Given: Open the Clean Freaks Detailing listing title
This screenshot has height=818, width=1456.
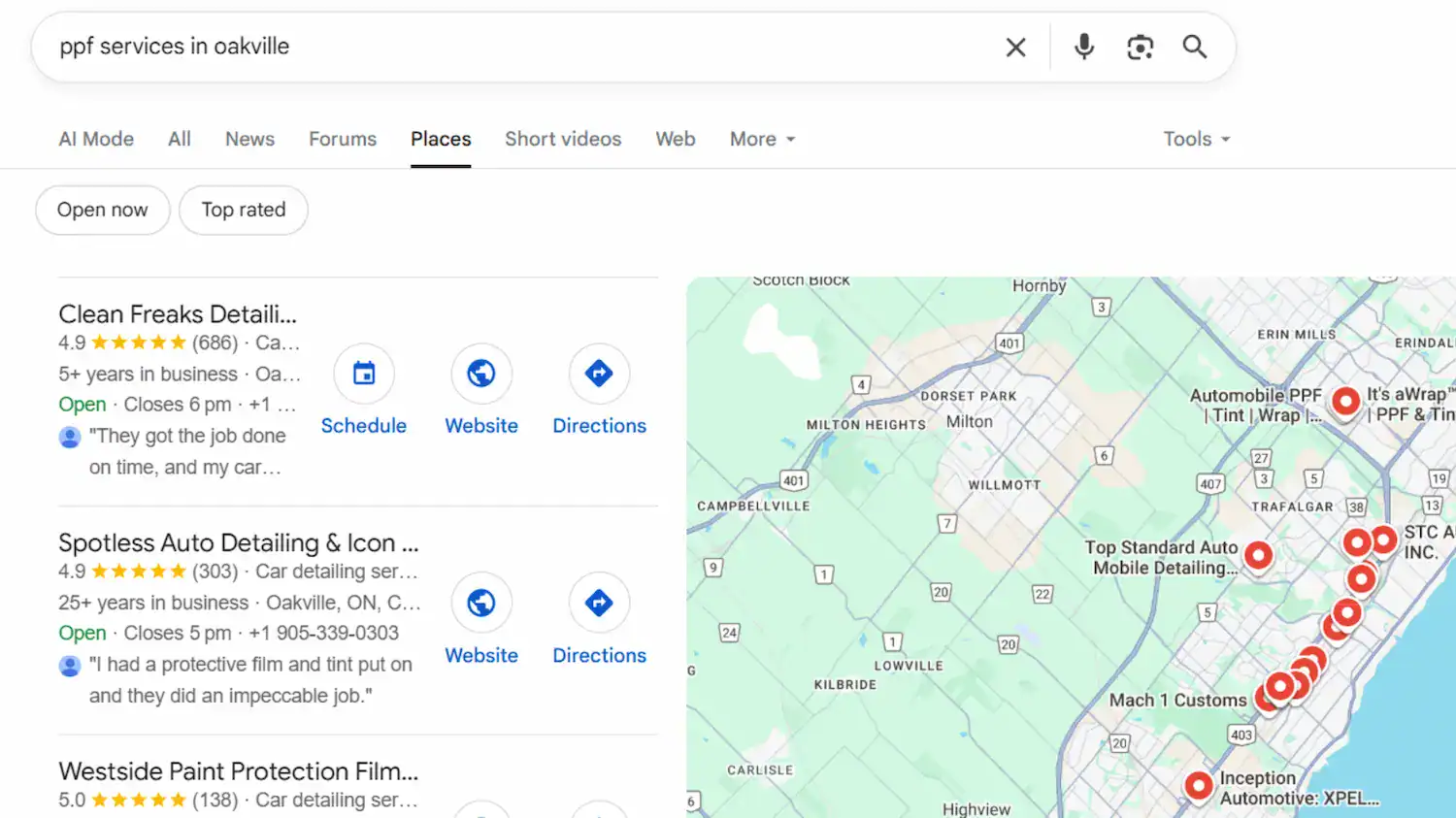Looking at the screenshot, I should [x=178, y=314].
